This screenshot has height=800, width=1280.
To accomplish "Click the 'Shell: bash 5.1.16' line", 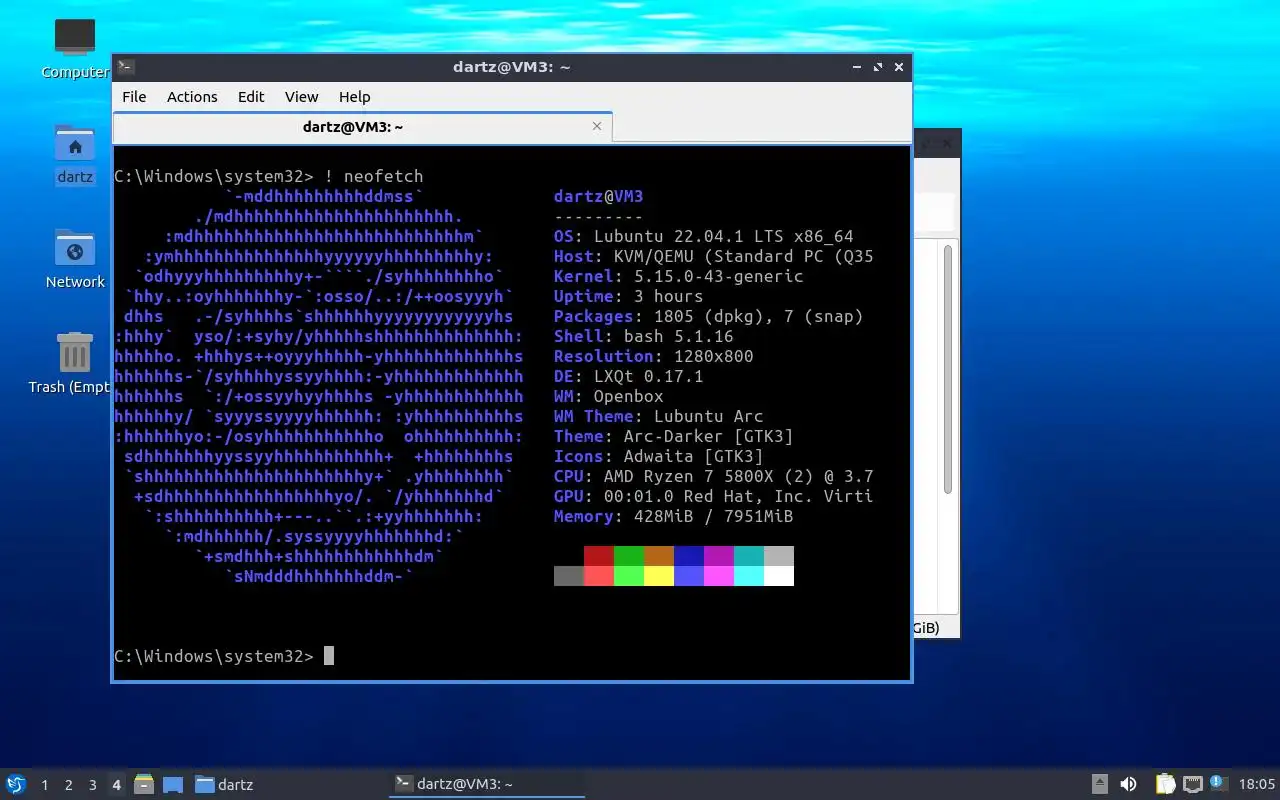I will [644, 336].
